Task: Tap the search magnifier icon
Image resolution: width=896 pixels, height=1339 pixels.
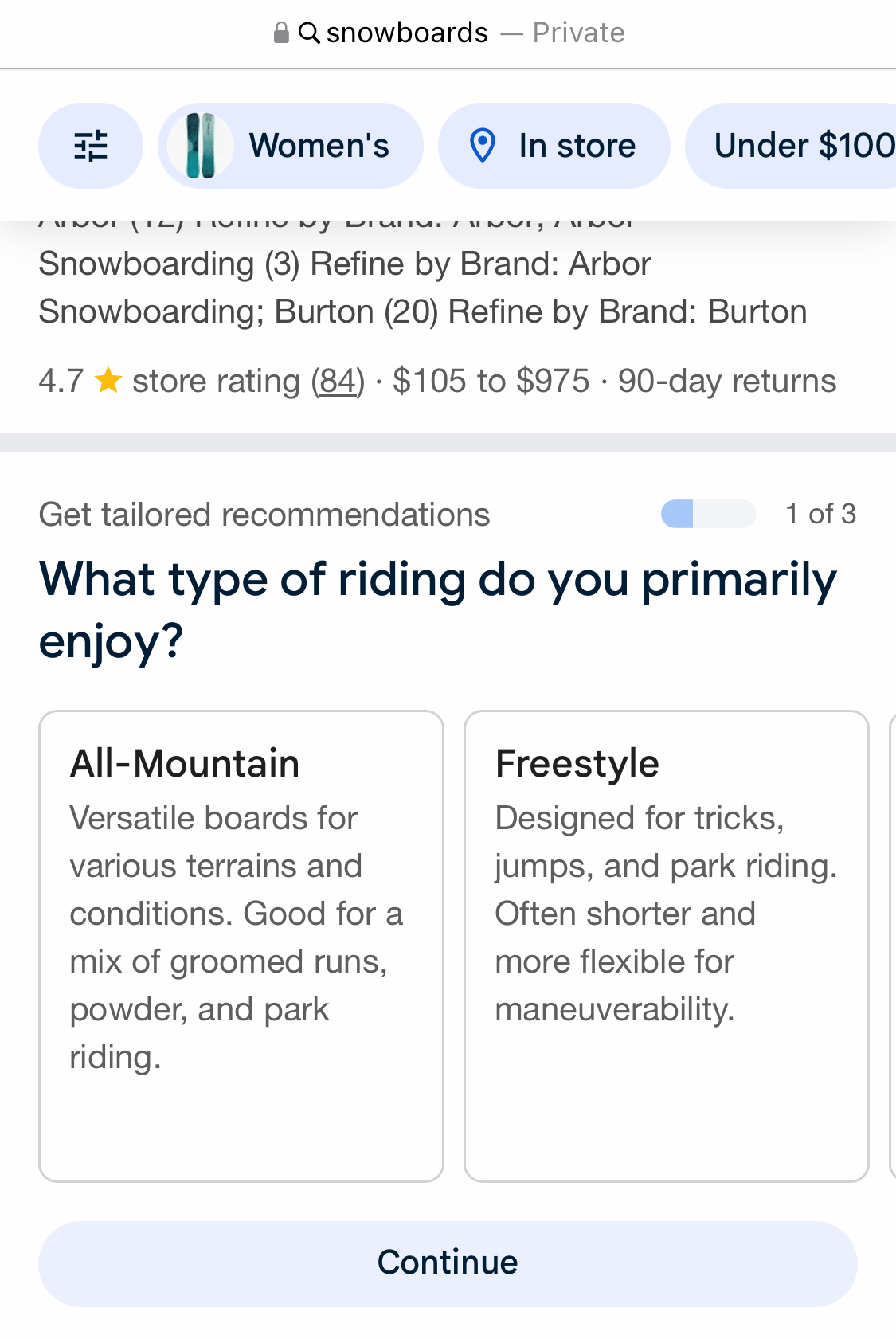Action: (x=309, y=33)
